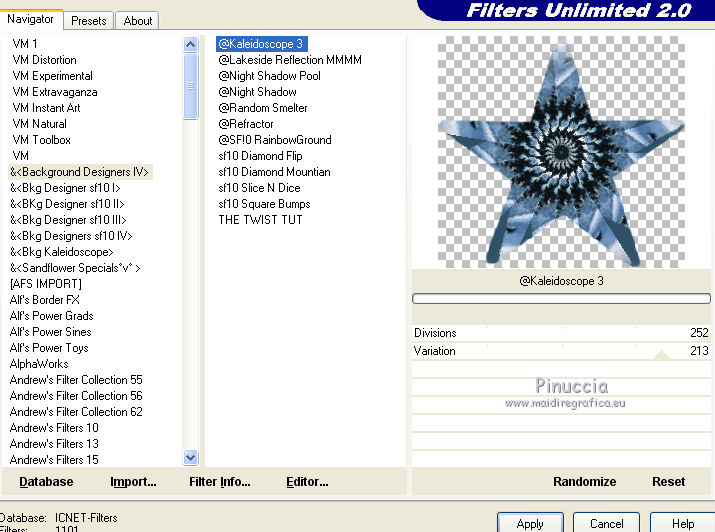Open the filter Editor...
This screenshot has width=715, height=532.
coord(307,482)
